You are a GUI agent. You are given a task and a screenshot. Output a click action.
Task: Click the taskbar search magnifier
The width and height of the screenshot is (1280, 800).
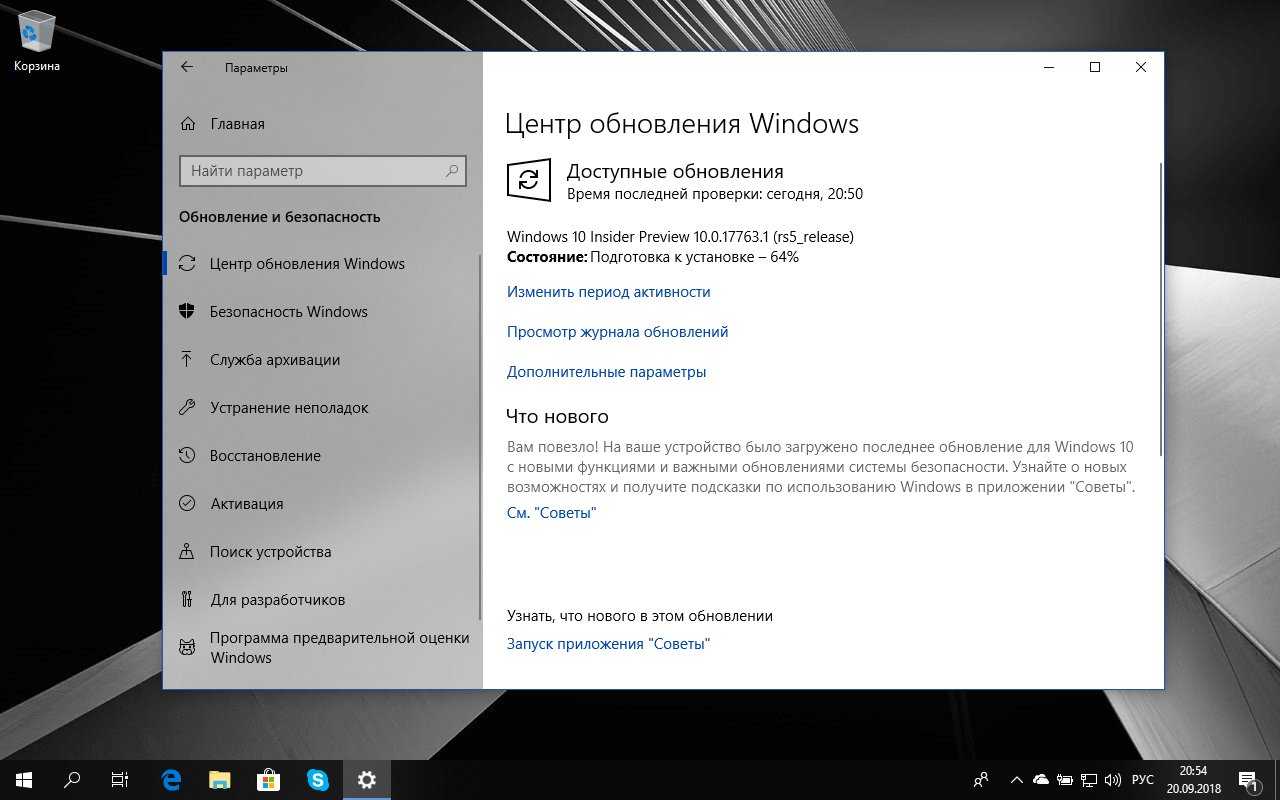pyautogui.click(x=72, y=780)
